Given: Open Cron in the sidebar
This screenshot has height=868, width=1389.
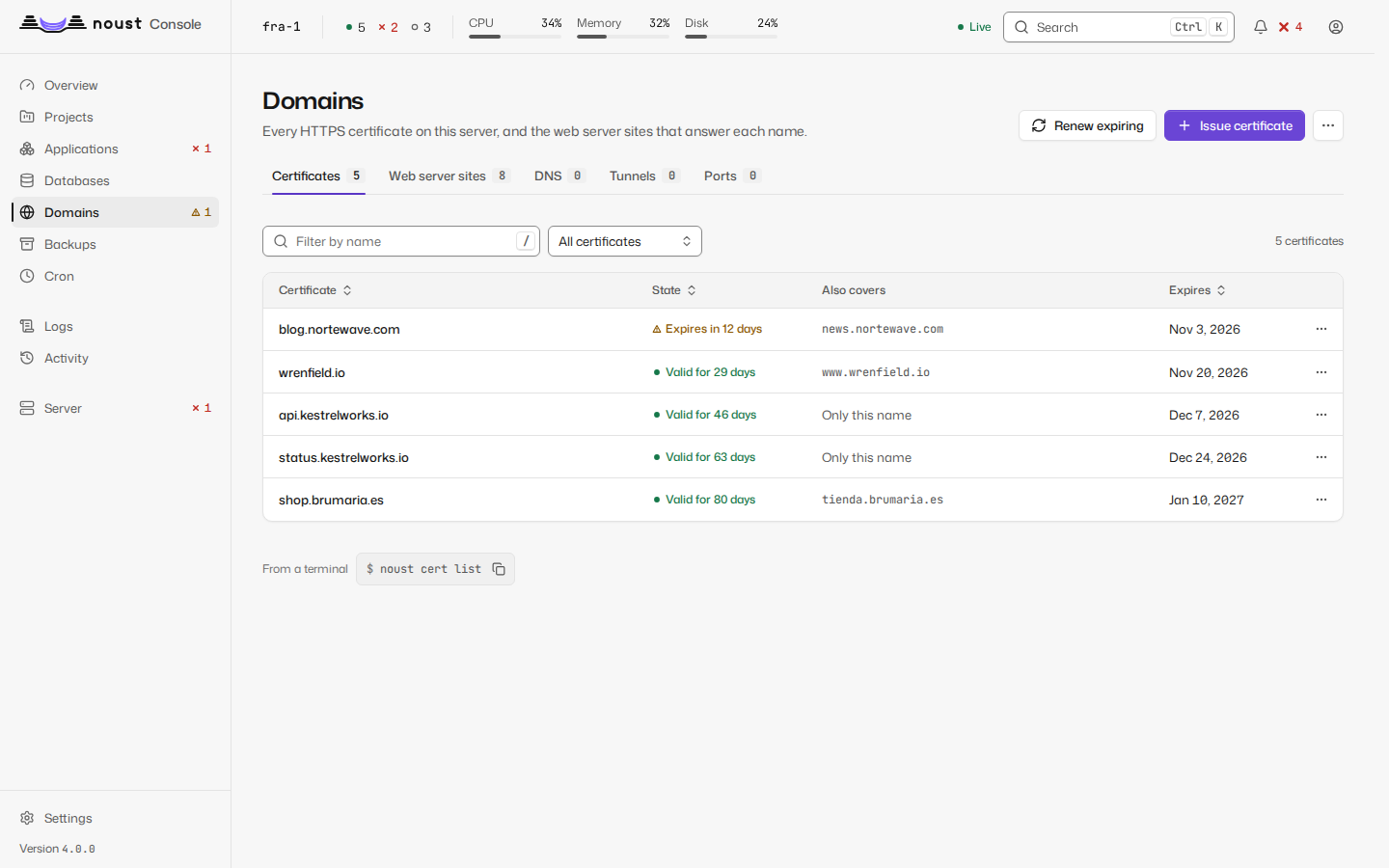Looking at the screenshot, I should coord(116,276).
